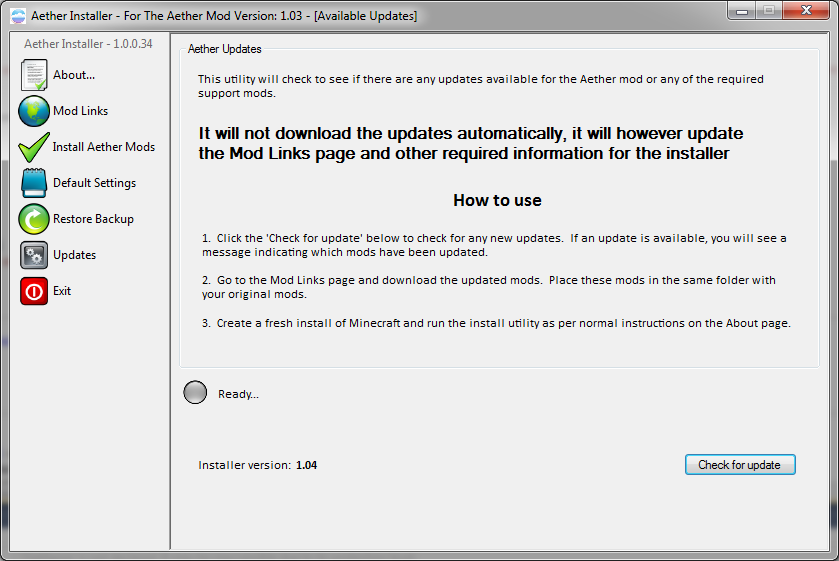Close the Aether Installer window
The height and width of the screenshot is (561, 839).
coord(806,10)
